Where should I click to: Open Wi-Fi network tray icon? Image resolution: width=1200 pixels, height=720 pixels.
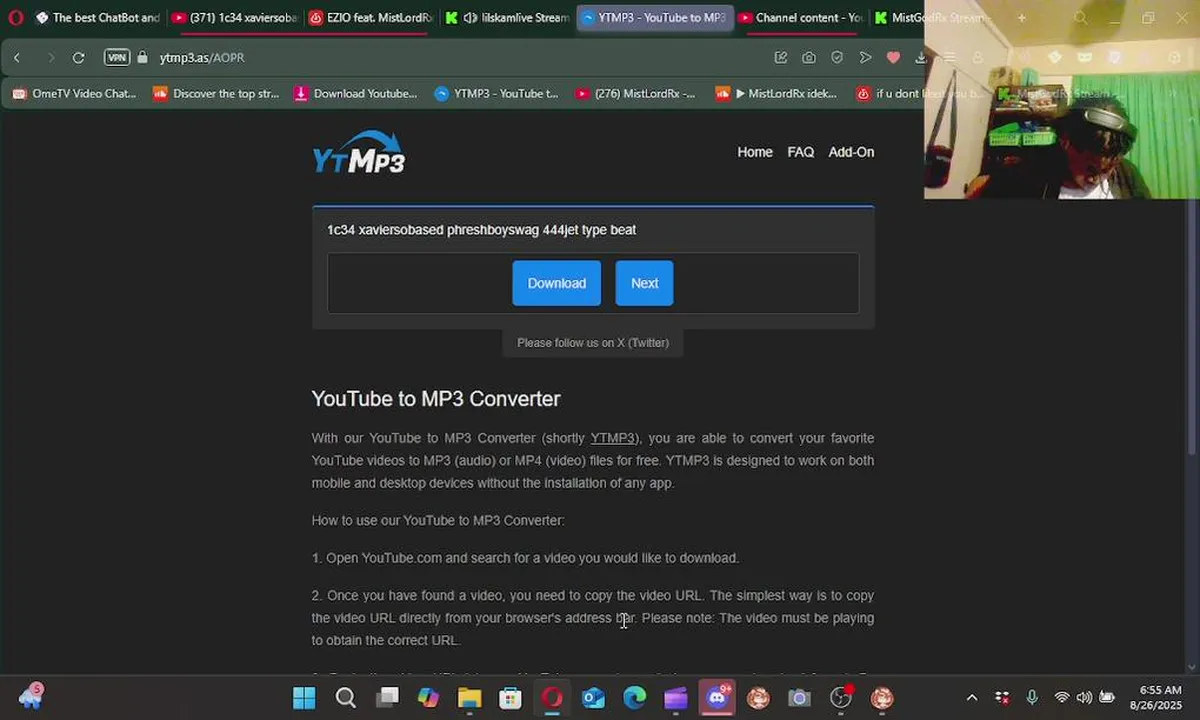pos(1062,698)
